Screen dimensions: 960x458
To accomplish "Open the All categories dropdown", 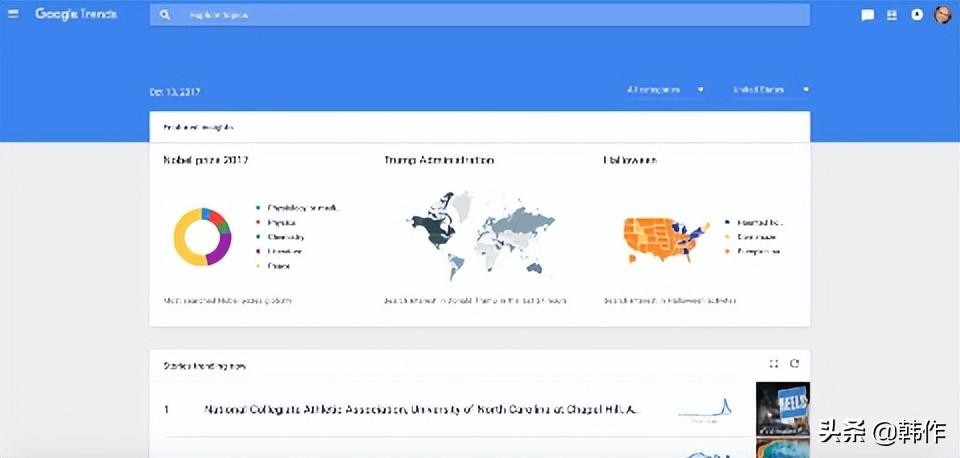I will [x=665, y=90].
